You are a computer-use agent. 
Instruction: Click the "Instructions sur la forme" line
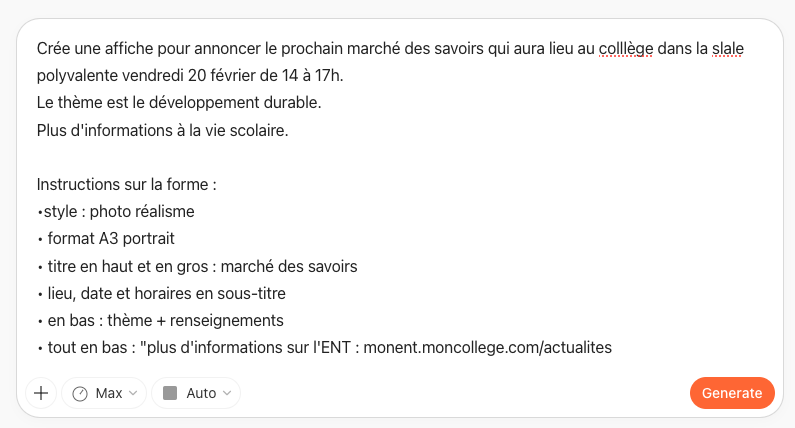pos(126,185)
